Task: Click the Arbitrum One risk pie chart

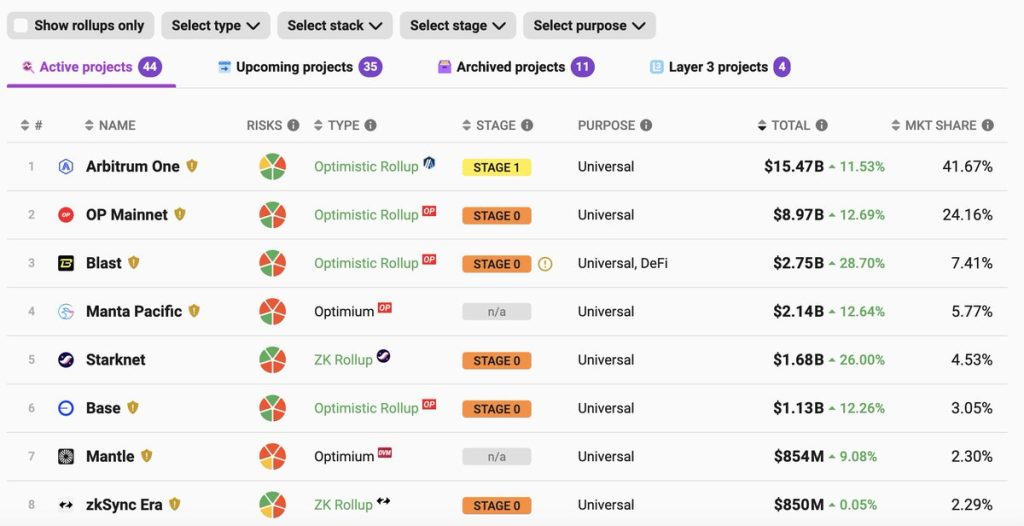Action: 272,167
